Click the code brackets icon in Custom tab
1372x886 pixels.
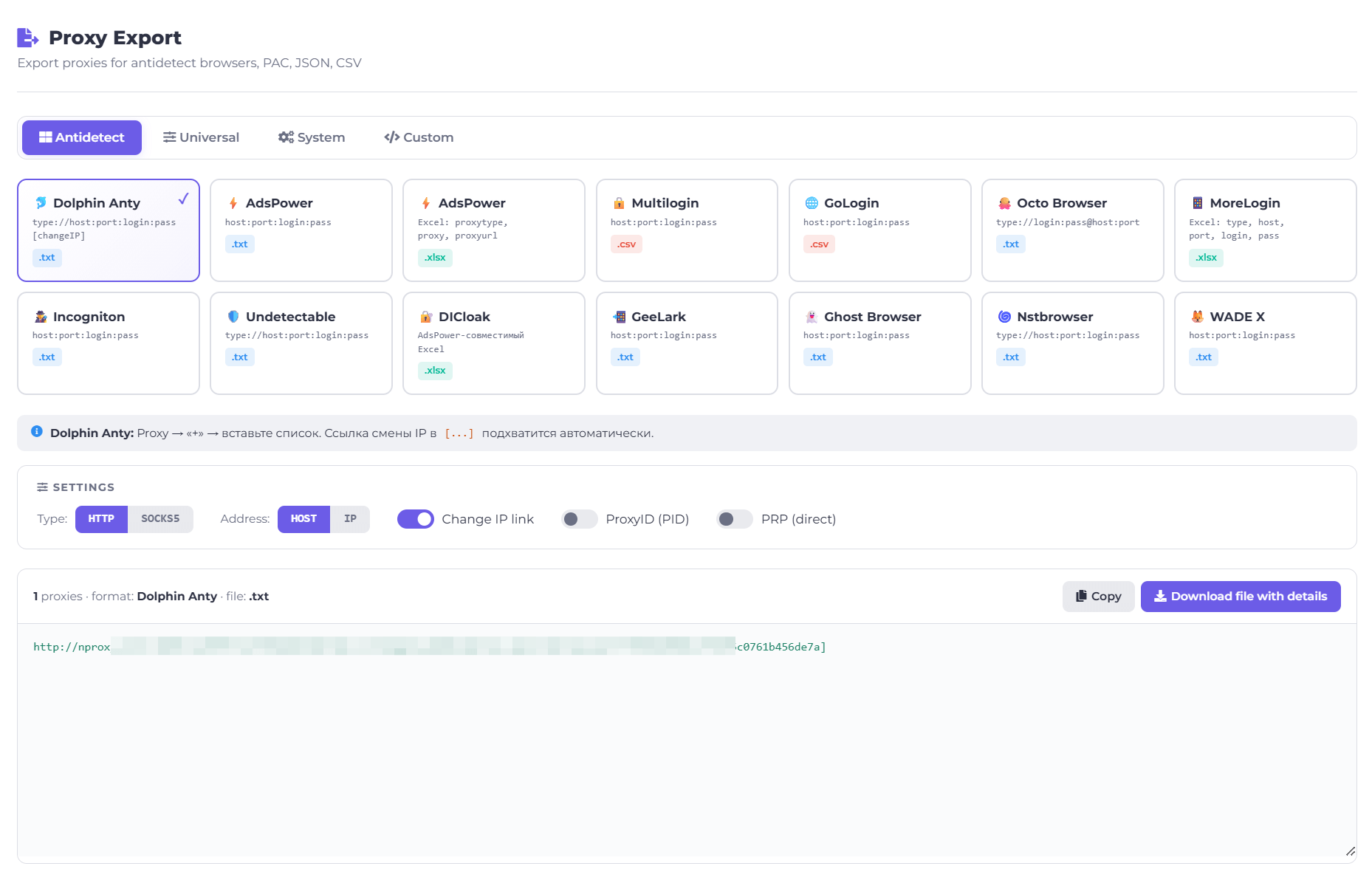pos(391,137)
